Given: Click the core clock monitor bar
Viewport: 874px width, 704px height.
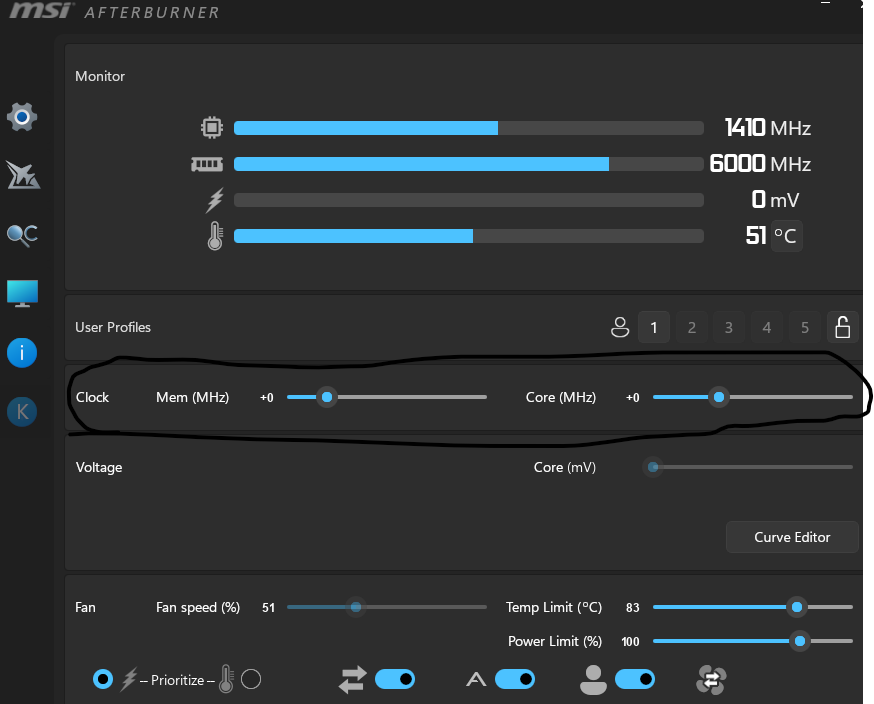Looking at the screenshot, I should [x=469, y=128].
